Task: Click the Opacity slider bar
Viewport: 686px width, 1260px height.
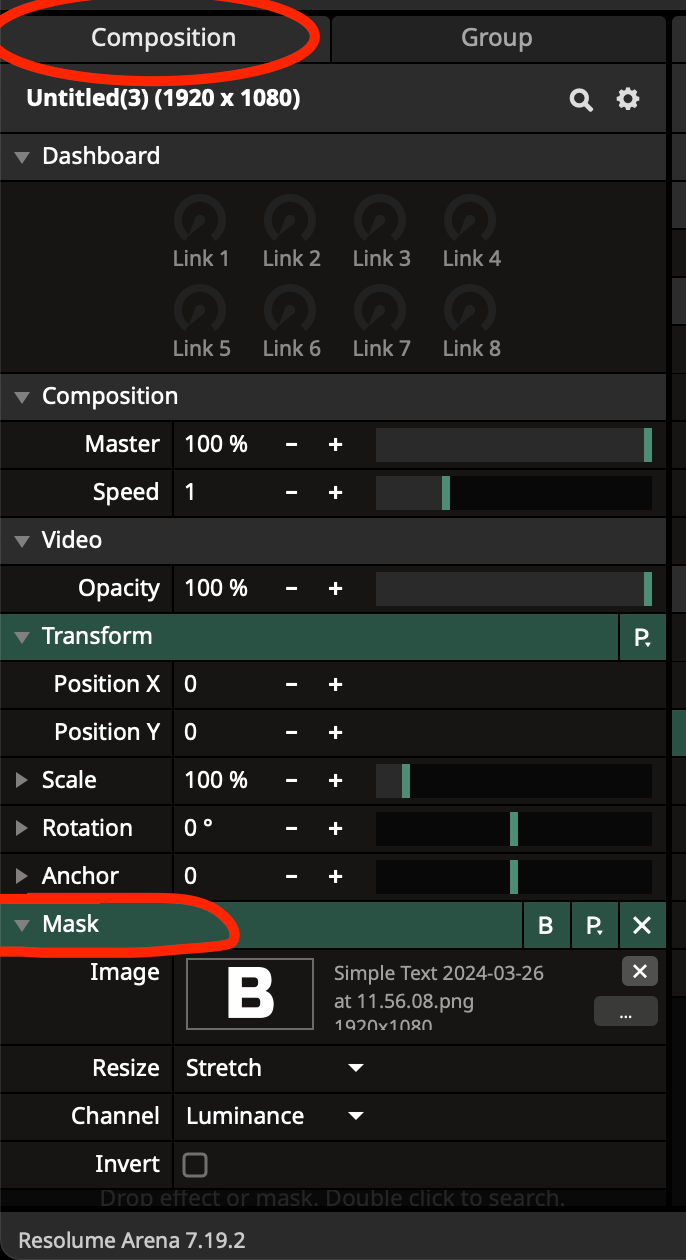Action: [513, 588]
